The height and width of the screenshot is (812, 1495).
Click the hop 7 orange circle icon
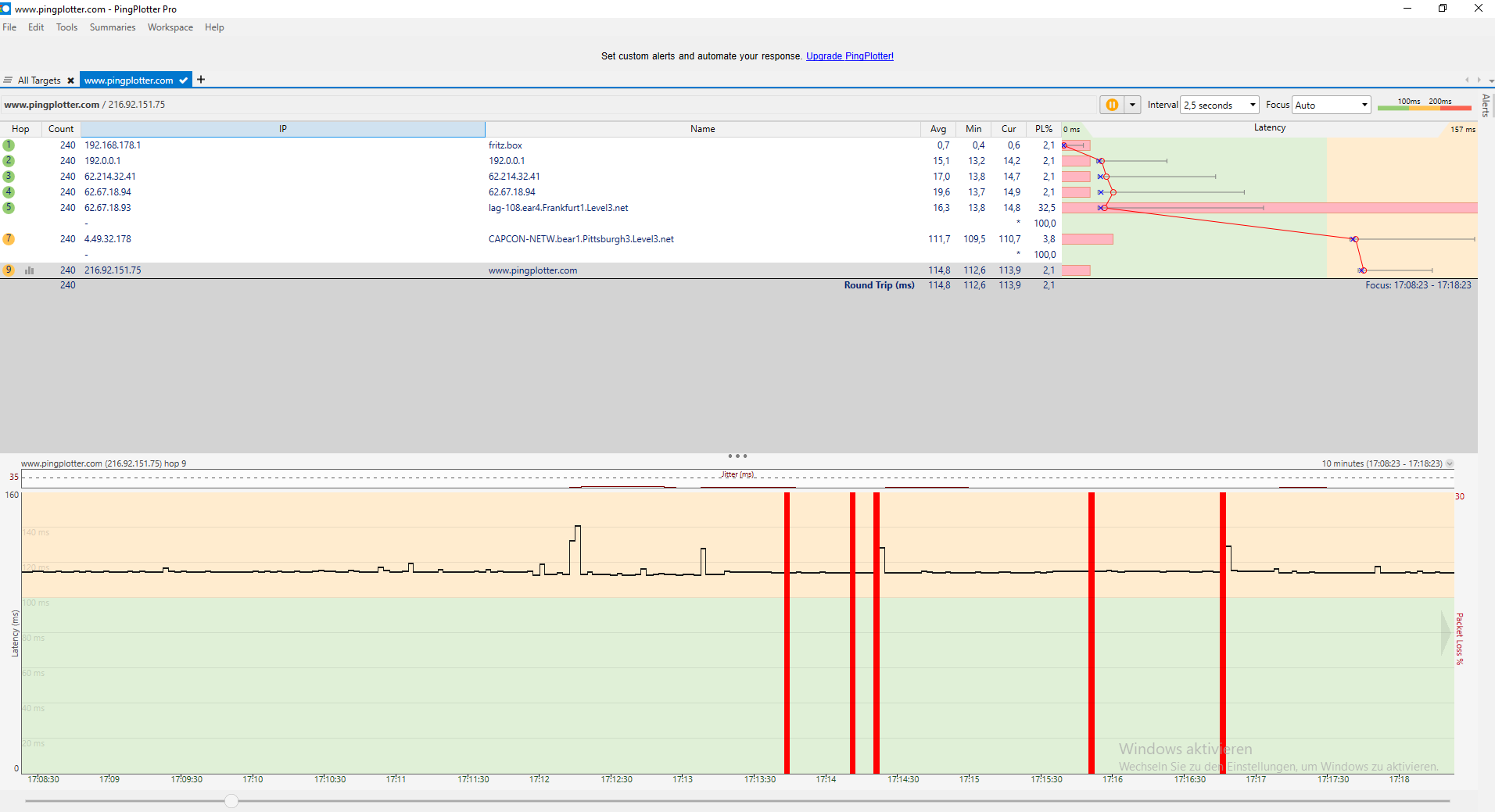(9, 239)
